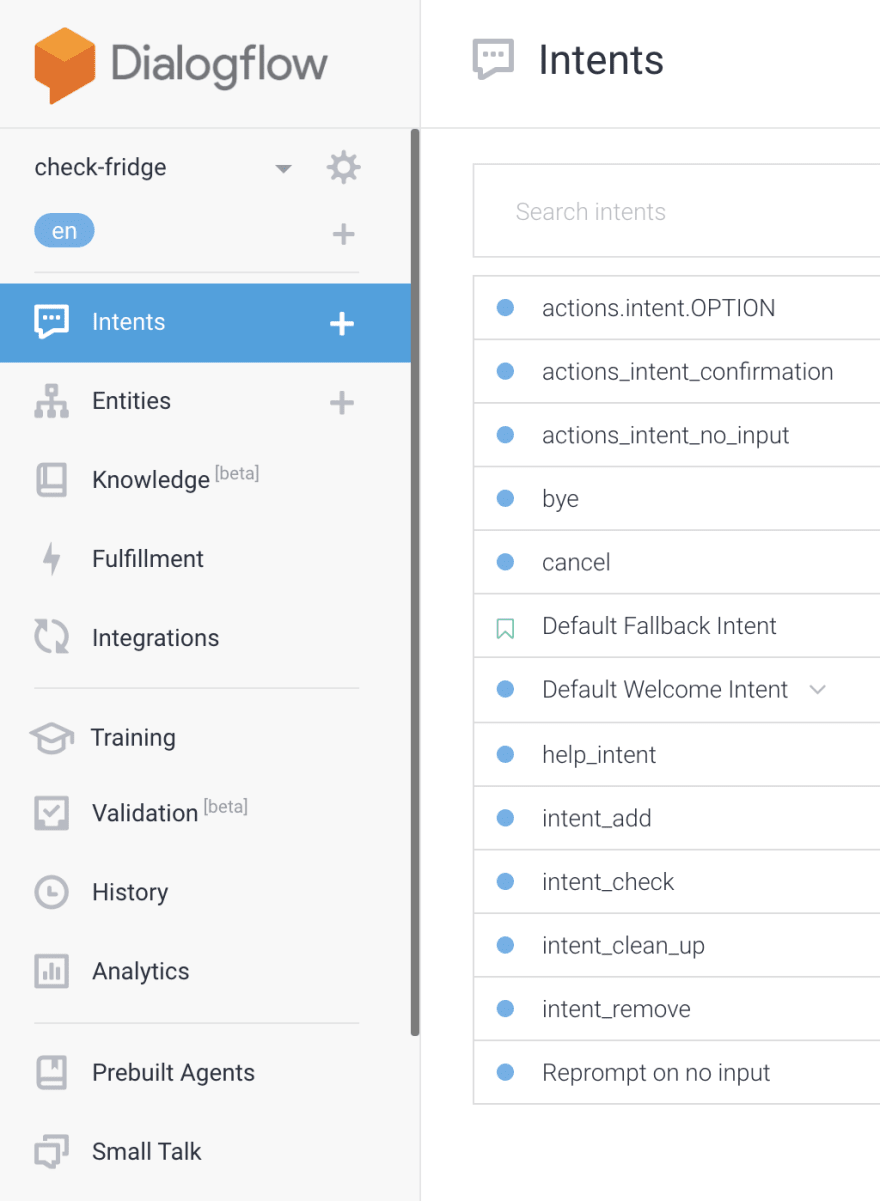Click the Dialogflow logo icon
This screenshot has height=1201, width=880.
[x=65, y=65]
